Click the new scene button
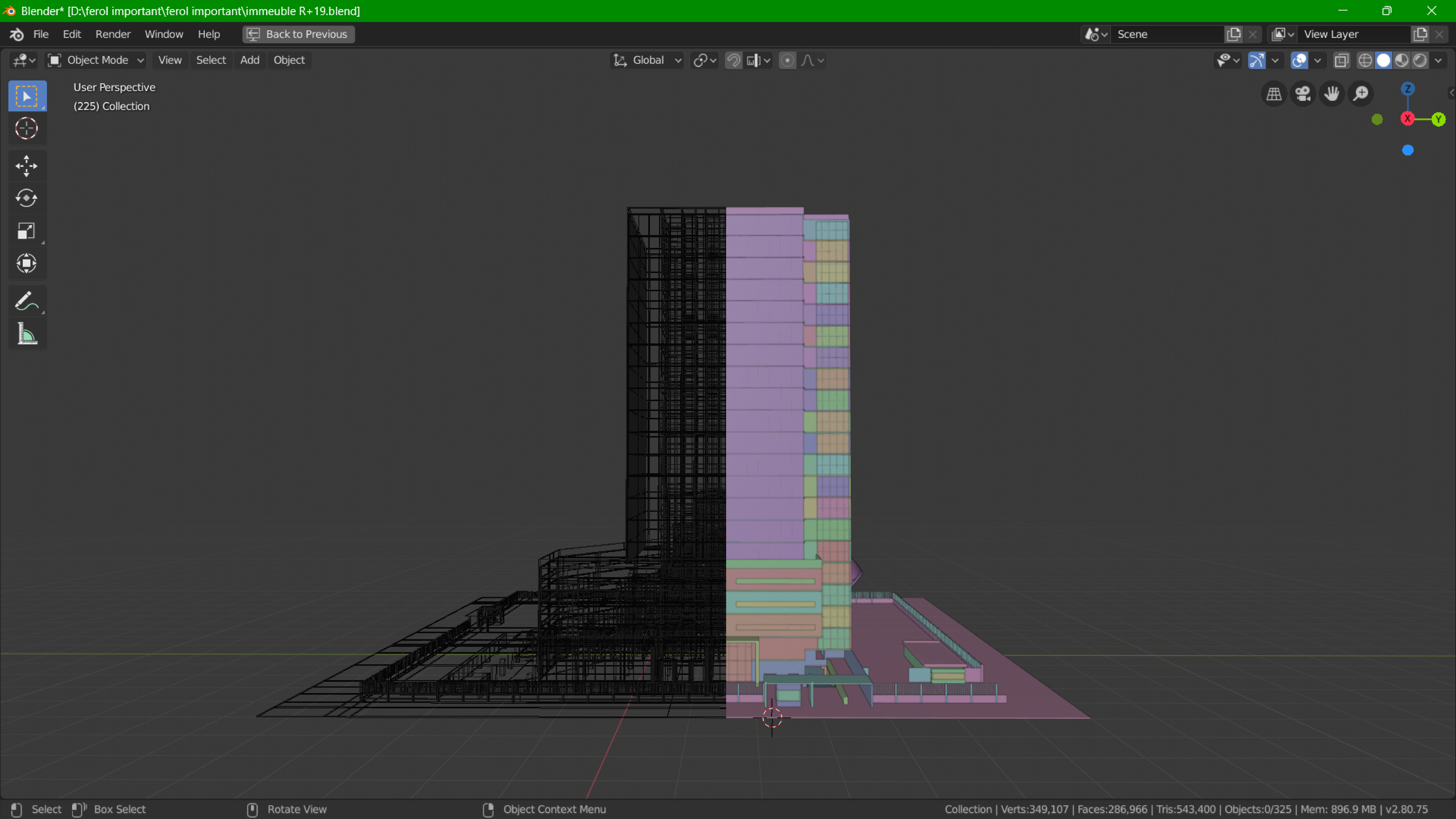Image resolution: width=1456 pixels, height=819 pixels. point(1234,34)
